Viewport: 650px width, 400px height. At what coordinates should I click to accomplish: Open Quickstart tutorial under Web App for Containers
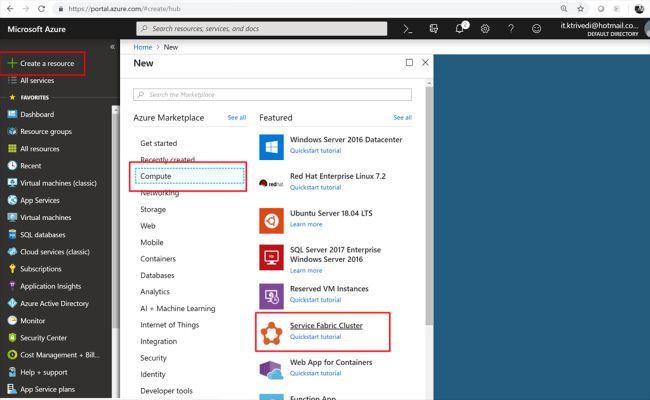(x=315, y=373)
